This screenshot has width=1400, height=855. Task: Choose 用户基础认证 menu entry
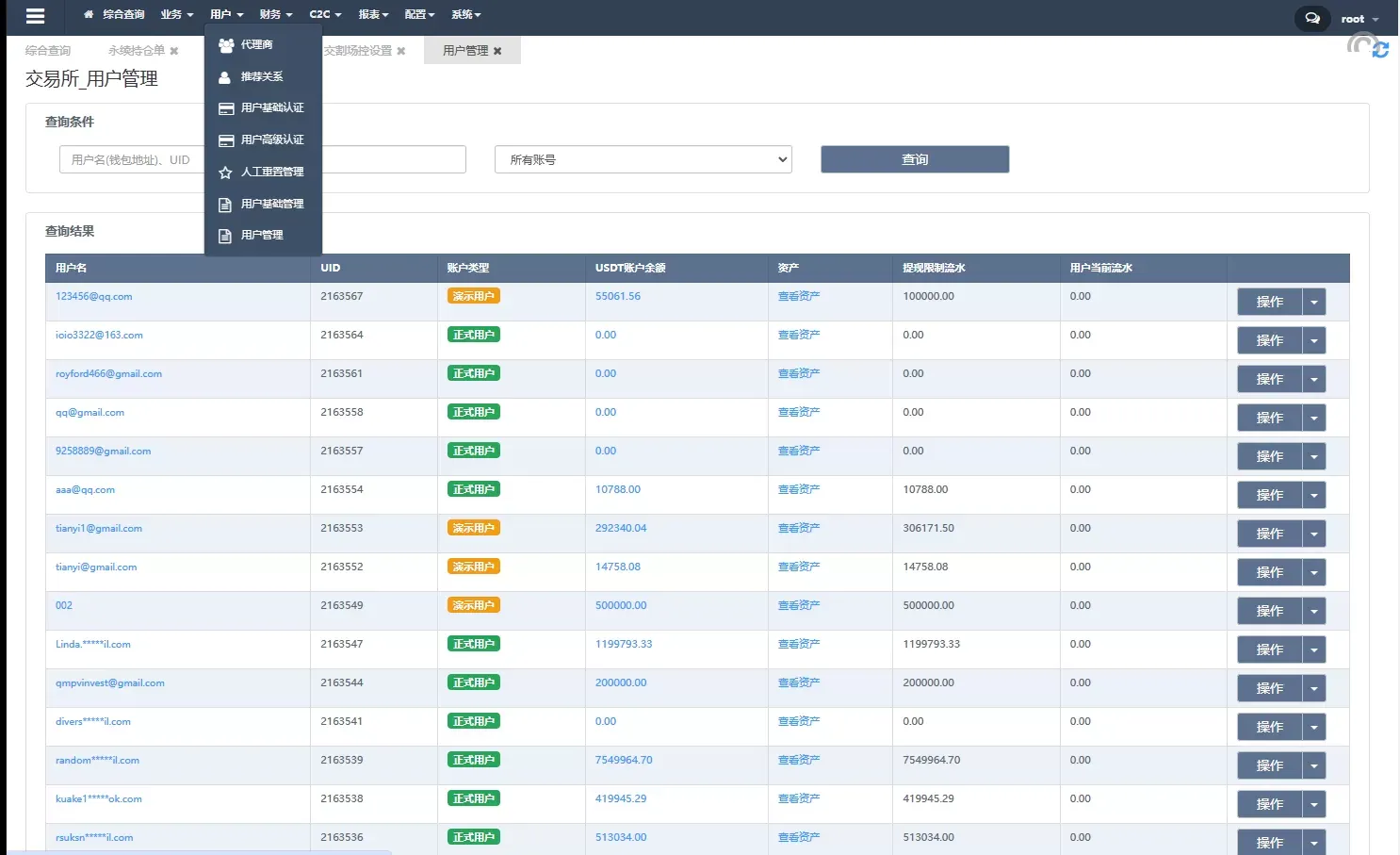tap(271, 108)
